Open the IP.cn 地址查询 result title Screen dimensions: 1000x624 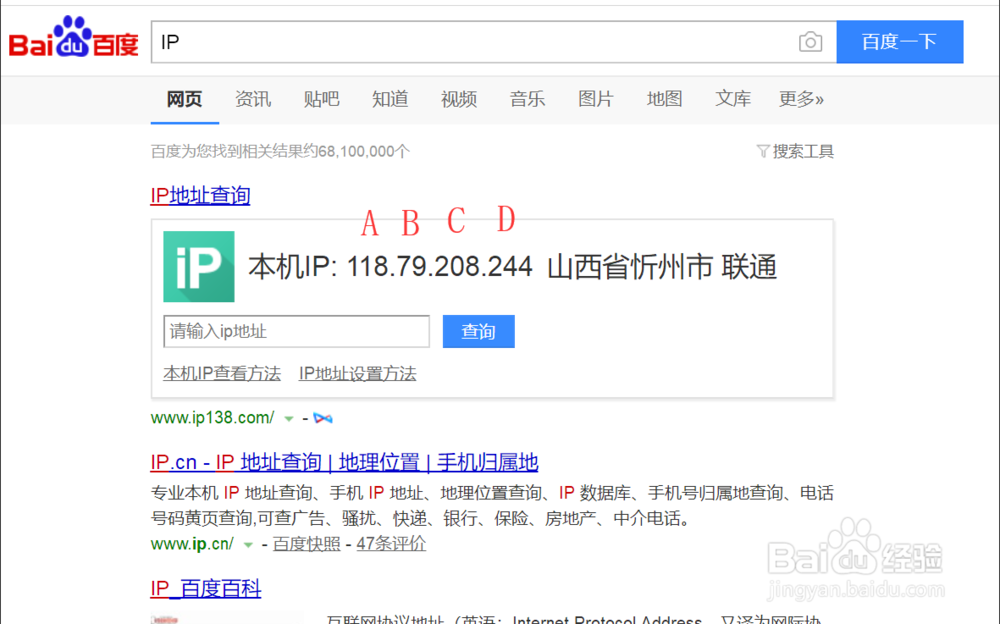(x=344, y=462)
